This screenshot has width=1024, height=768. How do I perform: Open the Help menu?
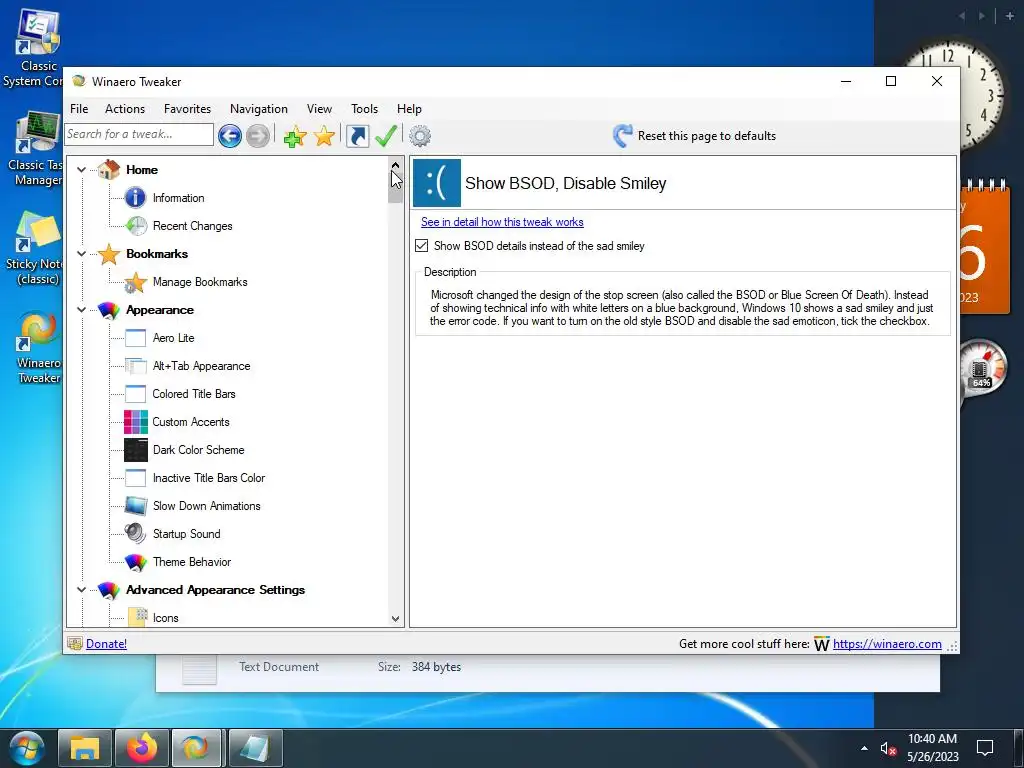tap(409, 109)
